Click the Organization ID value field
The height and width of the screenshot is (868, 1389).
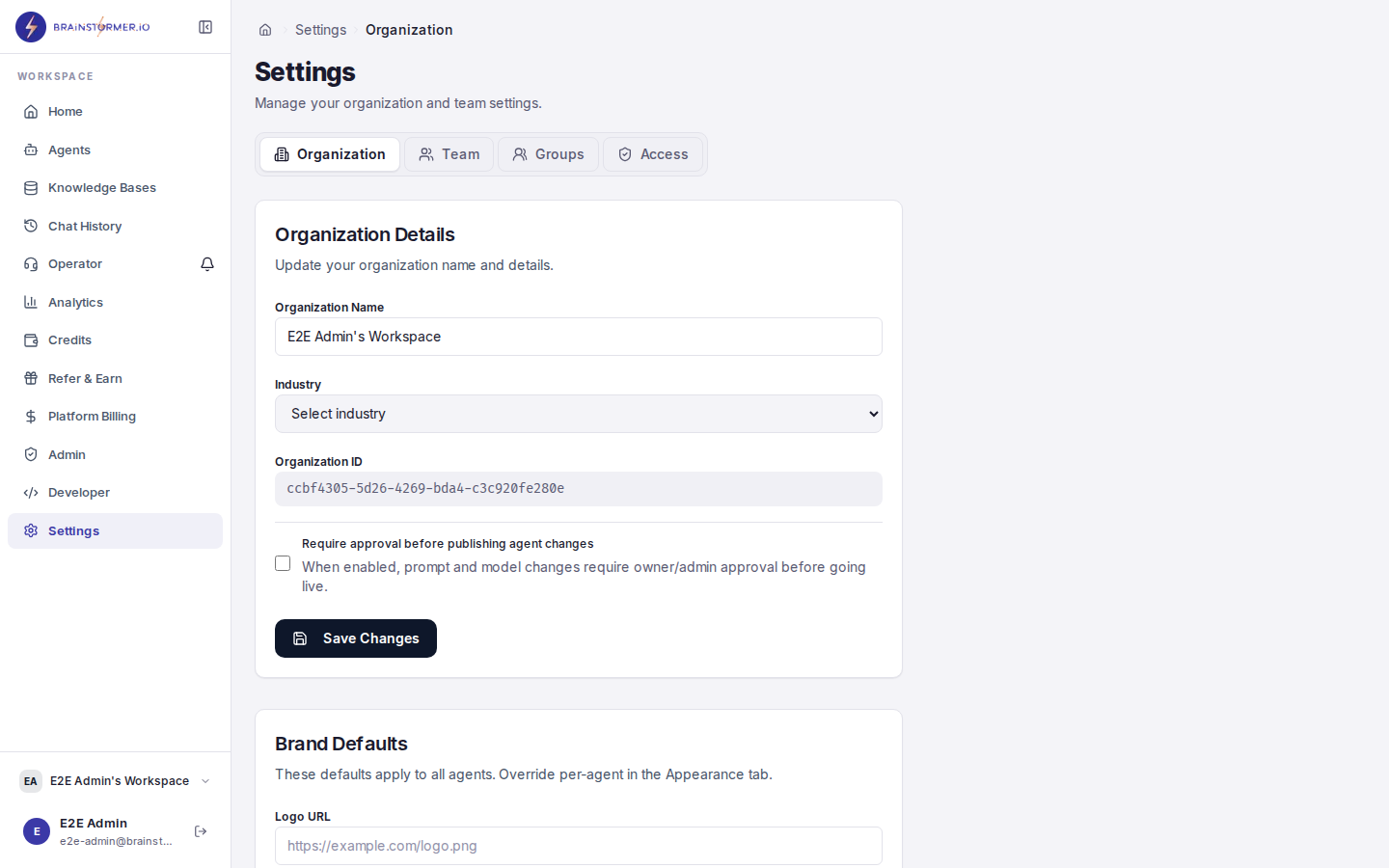(x=579, y=489)
